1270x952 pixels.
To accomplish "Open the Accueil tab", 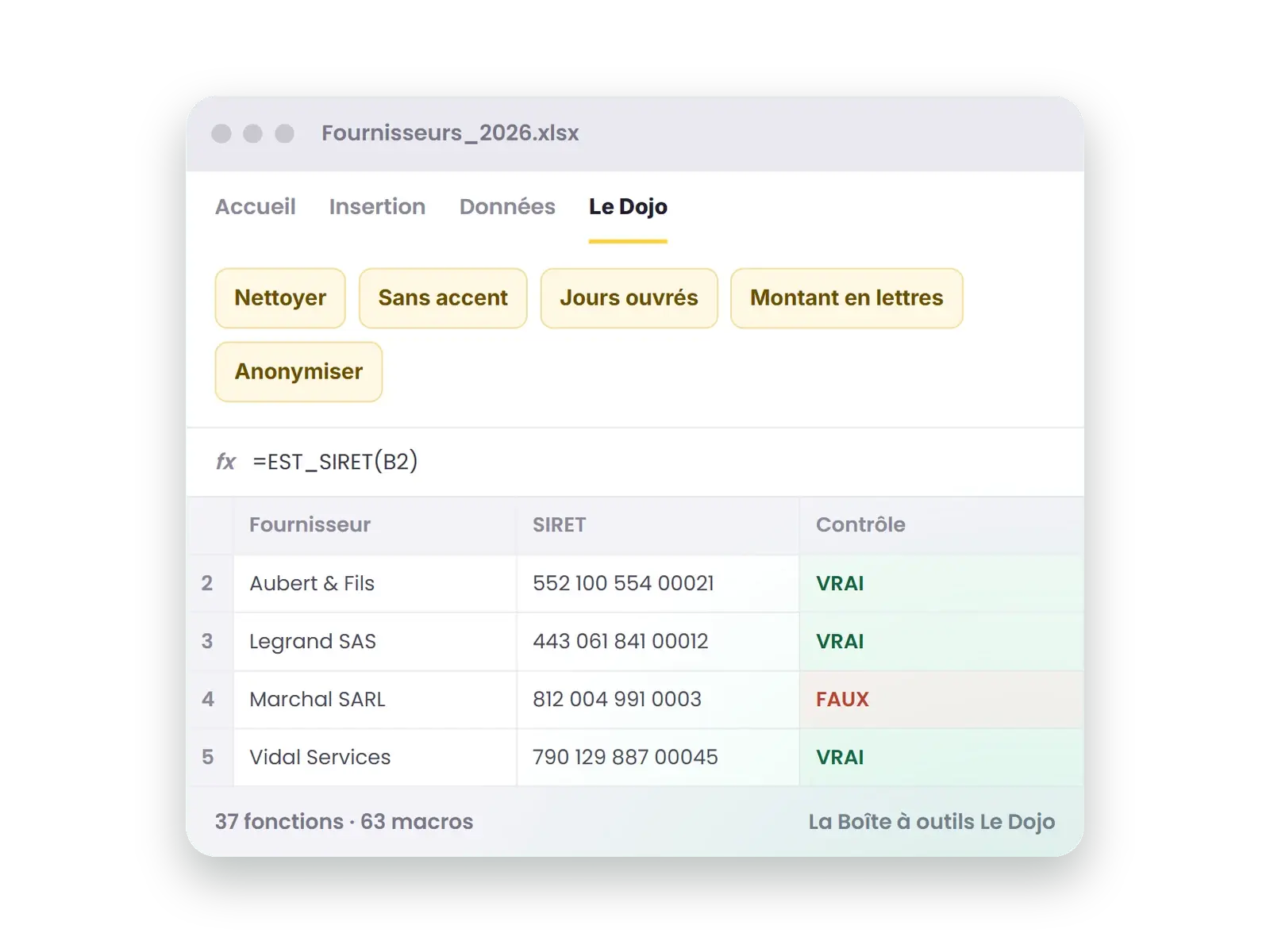I will click(255, 206).
